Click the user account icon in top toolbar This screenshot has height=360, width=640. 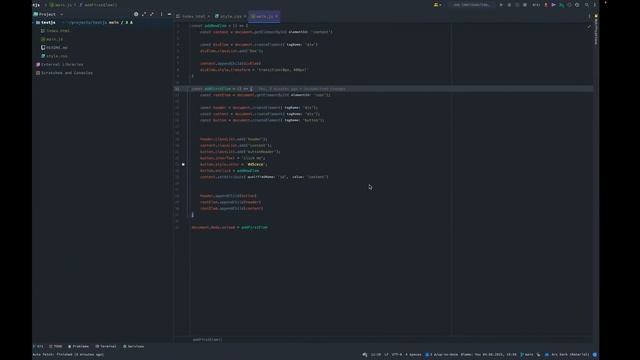437,5
